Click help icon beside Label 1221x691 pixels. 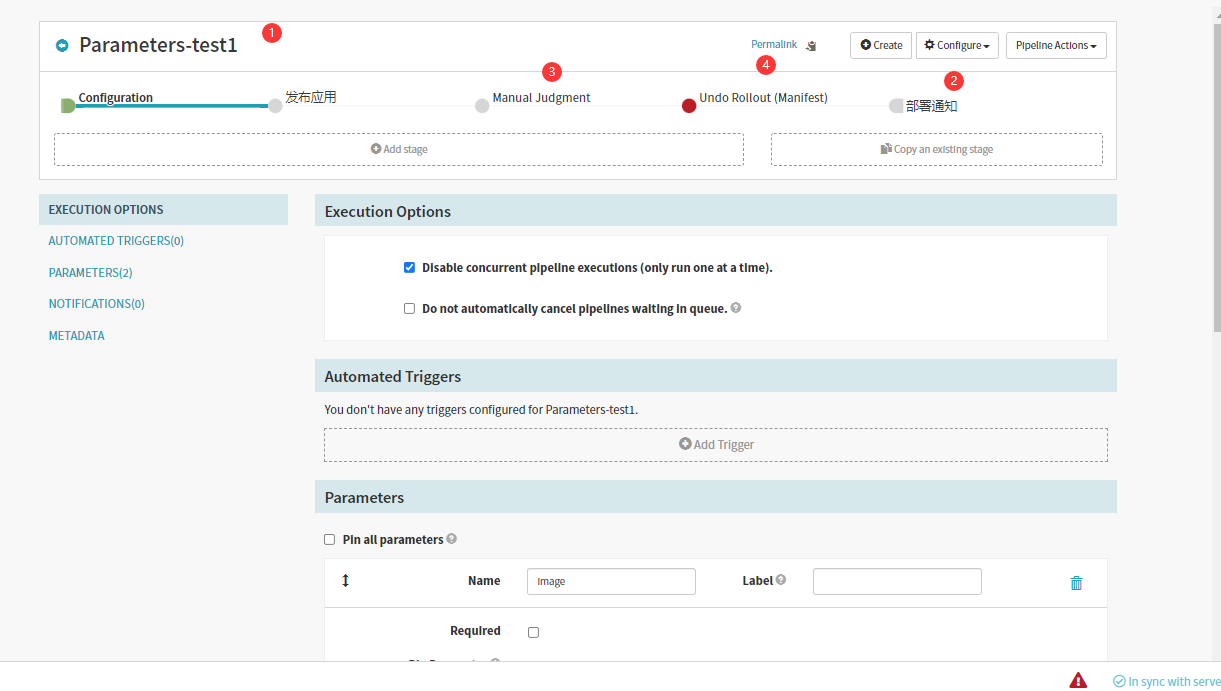pos(781,580)
